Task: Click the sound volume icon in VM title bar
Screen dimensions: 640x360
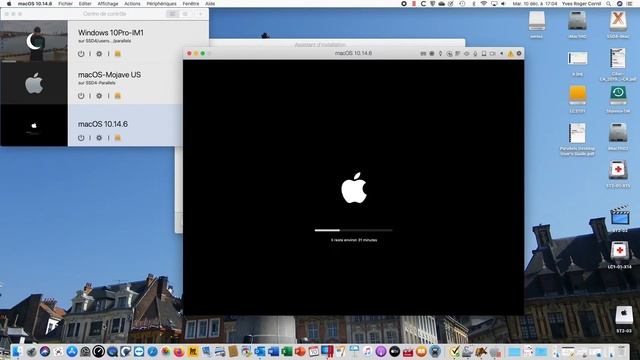Action: (501, 53)
